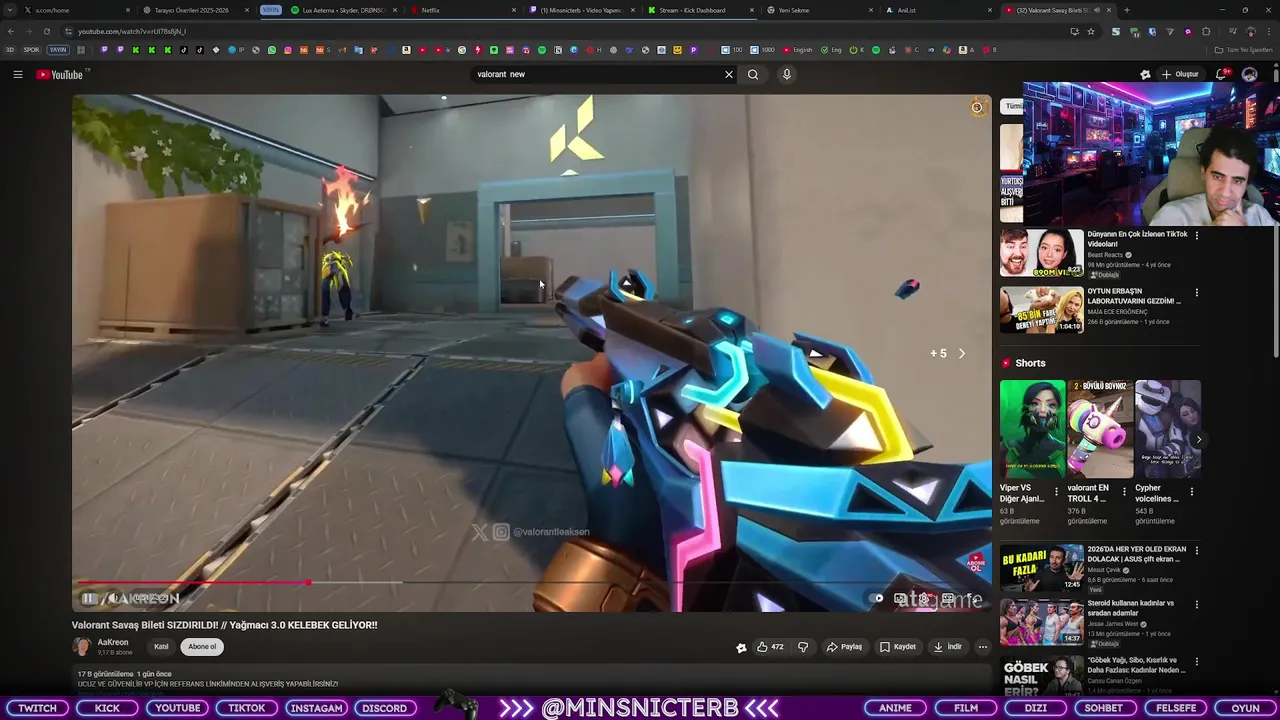Click the Katıl join button
The image size is (1280, 720).
(x=161, y=647)
